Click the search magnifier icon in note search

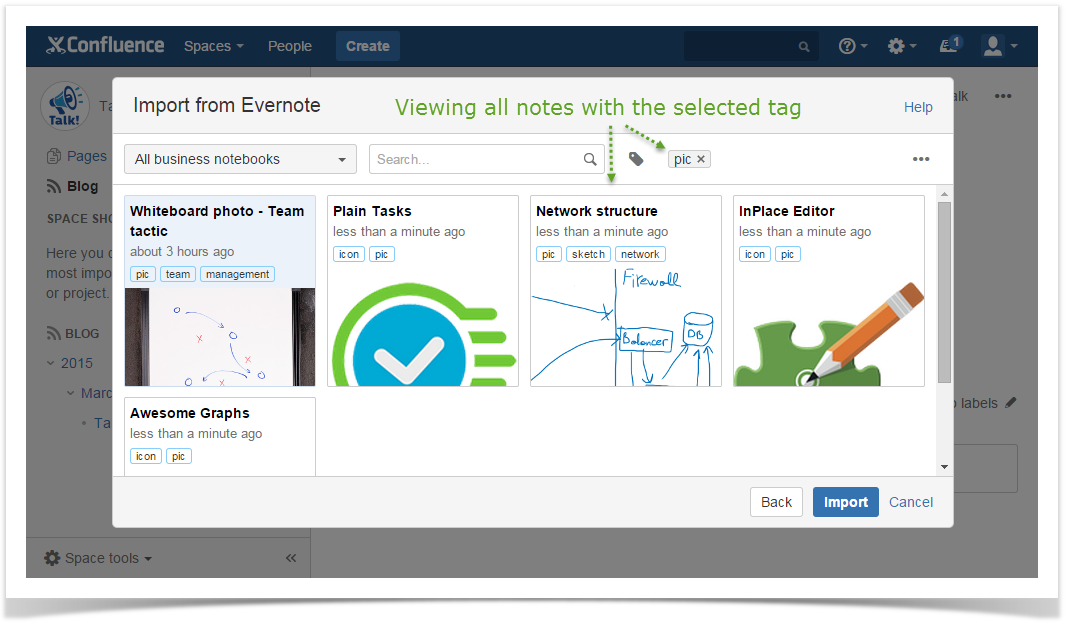click(590, 159)
